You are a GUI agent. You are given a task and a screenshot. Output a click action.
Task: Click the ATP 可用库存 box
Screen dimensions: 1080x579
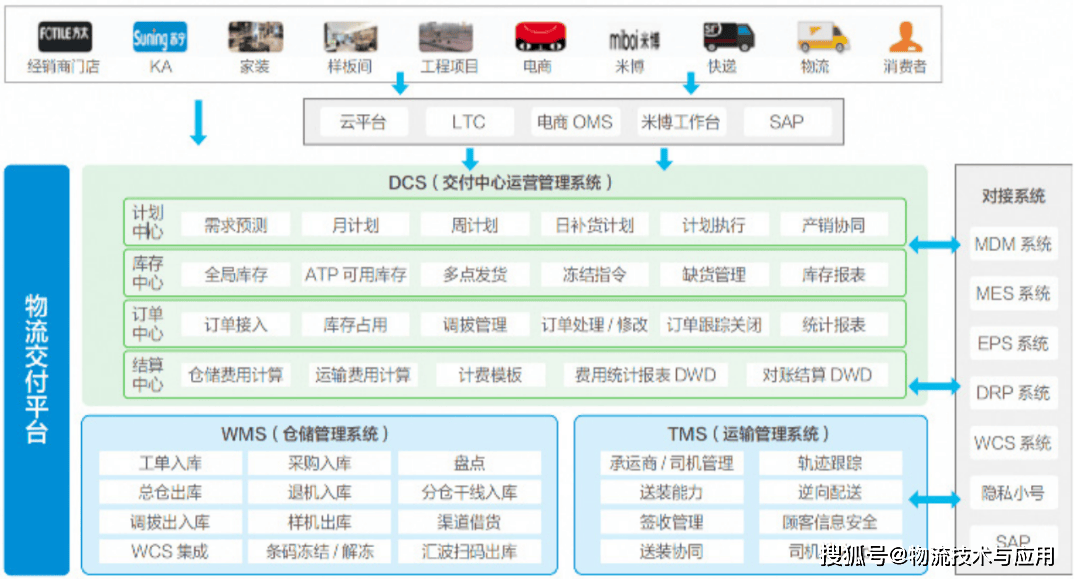[x=356, y=275]
